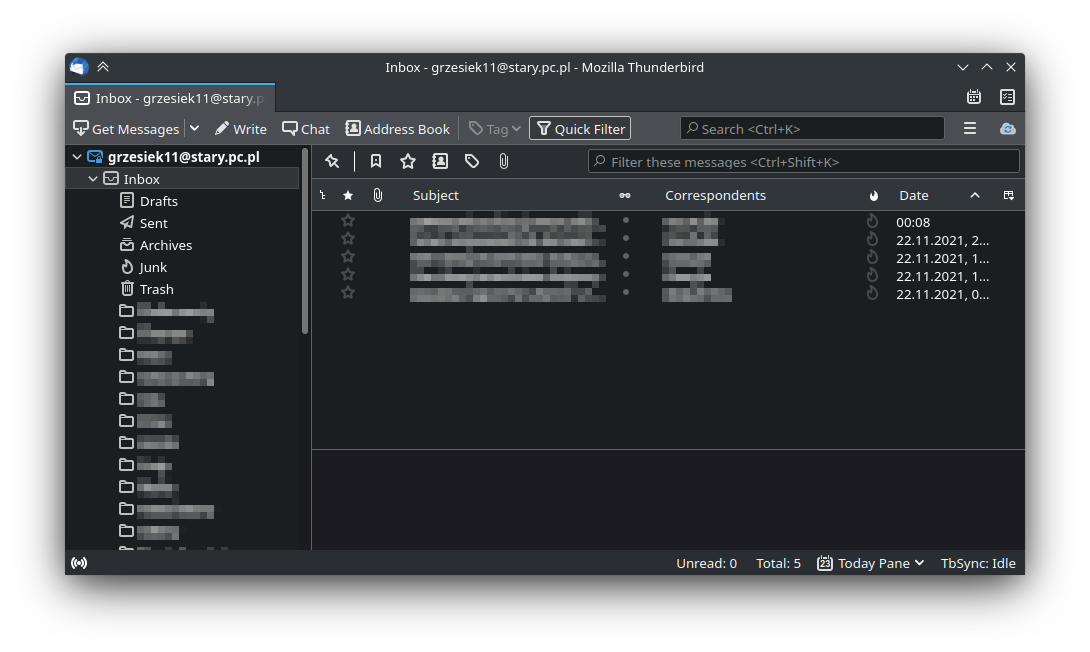The height and width of the screenshot is (652, 1090).
Task: Open the Get Messages dropdown arrow
Action: pyautogui.click(x=195, y=129)
